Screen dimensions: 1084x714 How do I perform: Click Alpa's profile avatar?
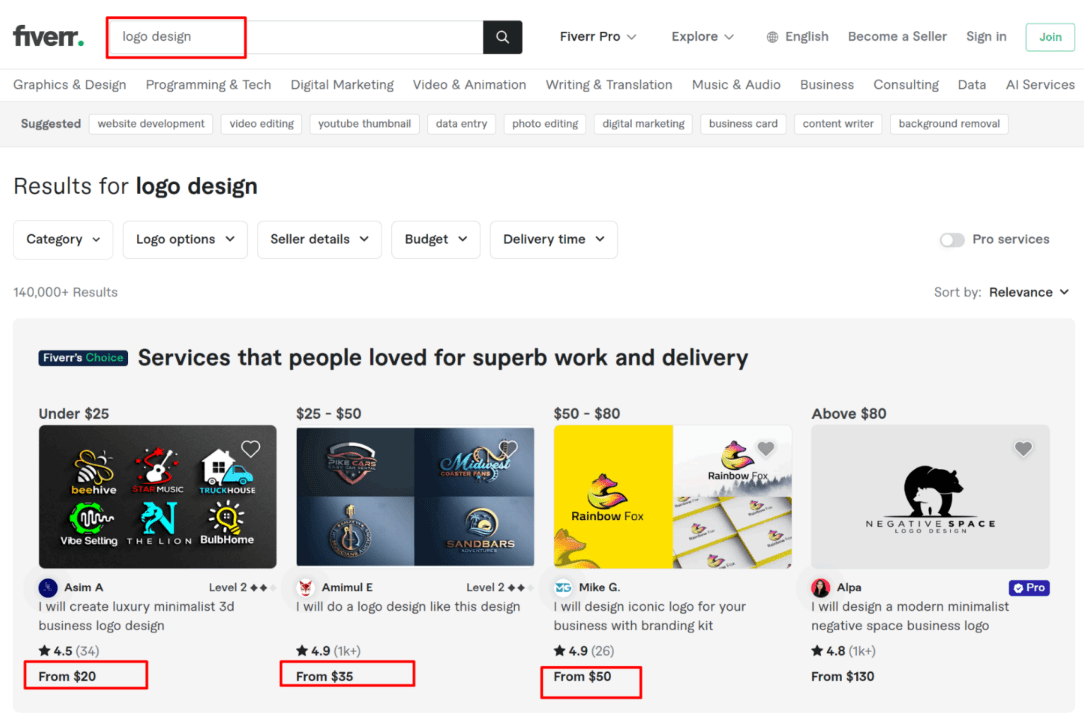coord(821,588)
